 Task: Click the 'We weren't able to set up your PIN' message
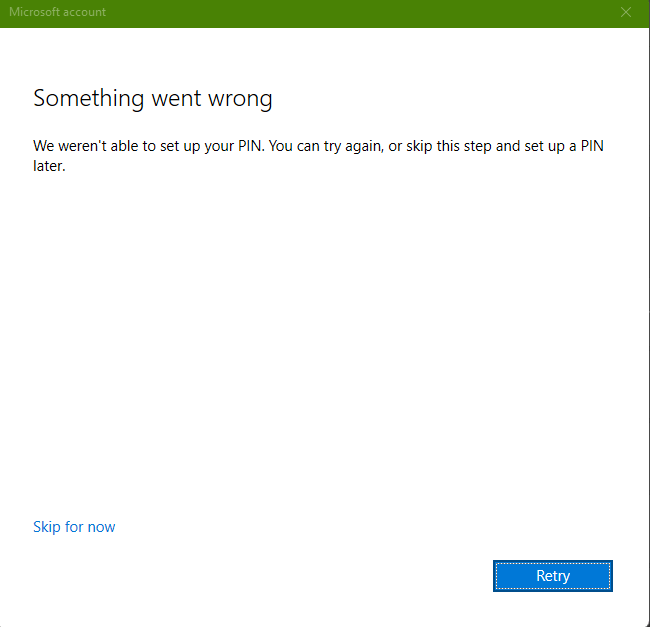(318, 156)
